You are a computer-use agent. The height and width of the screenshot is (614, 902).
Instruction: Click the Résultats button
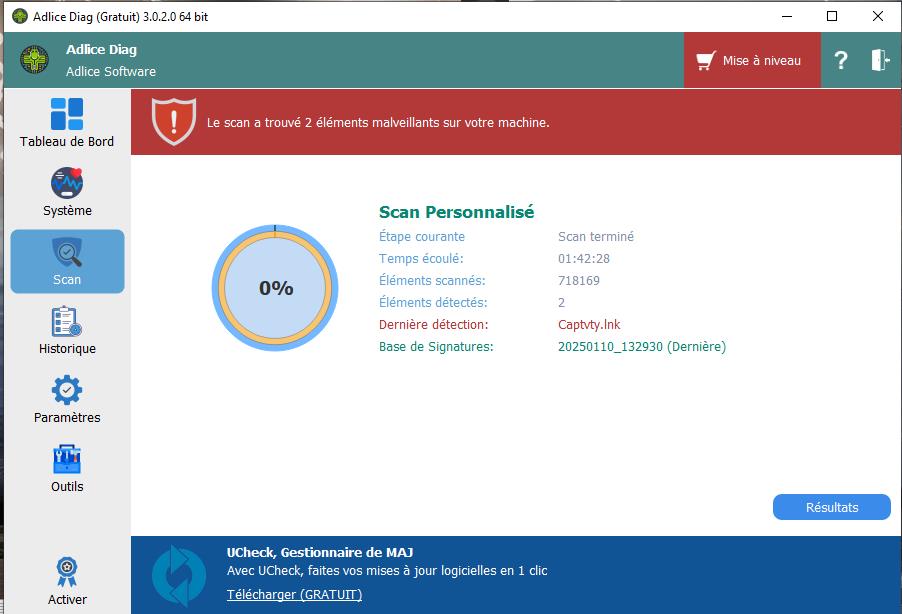click(831, 507)
